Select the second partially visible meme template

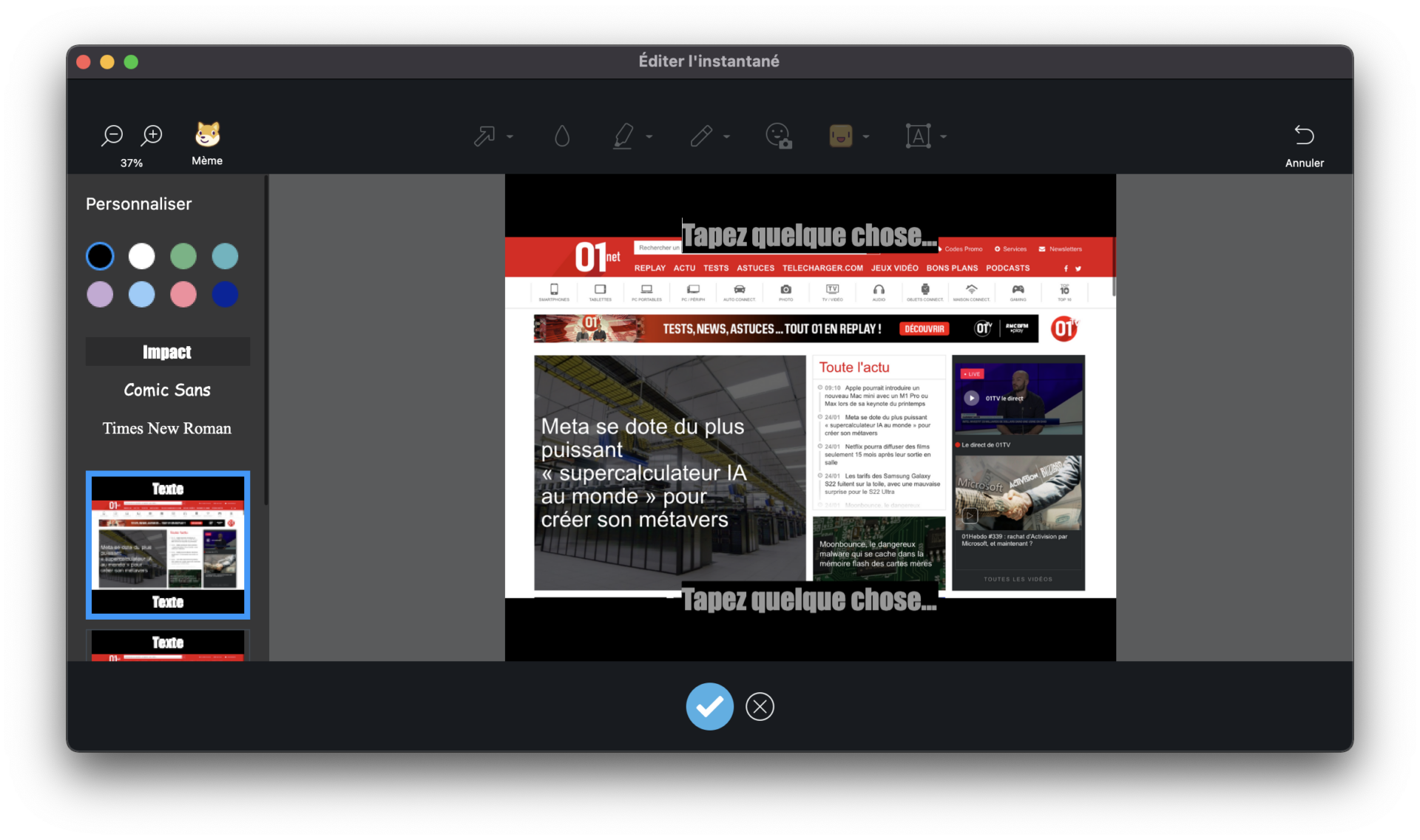168,646
